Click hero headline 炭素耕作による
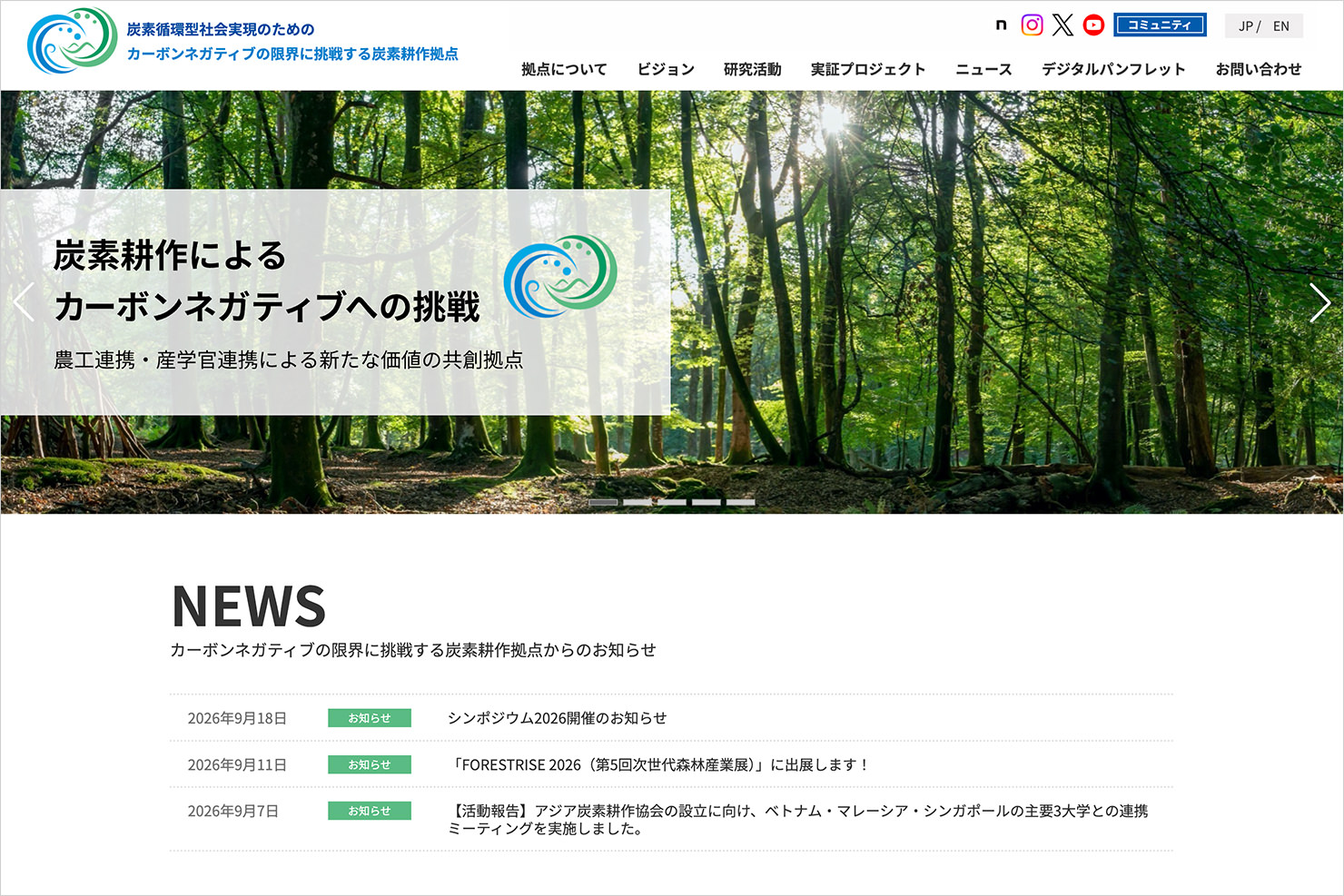Viewport: 1344px width, 896px height. [170, 255]
